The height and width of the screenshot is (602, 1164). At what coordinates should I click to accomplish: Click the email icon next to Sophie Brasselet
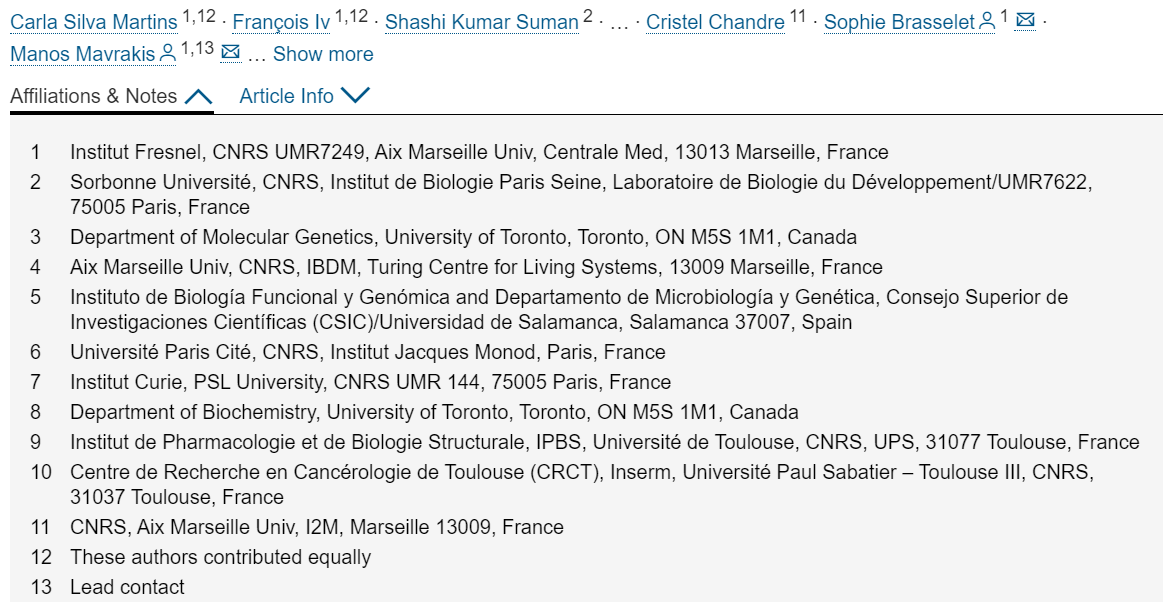[x=1025, y=21]
